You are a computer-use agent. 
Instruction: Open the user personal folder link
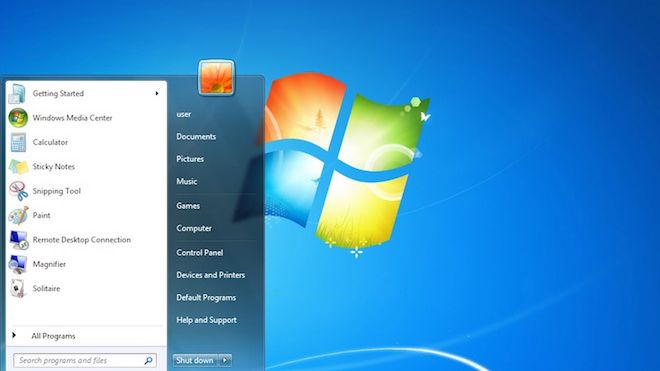(x=184, y=114)
